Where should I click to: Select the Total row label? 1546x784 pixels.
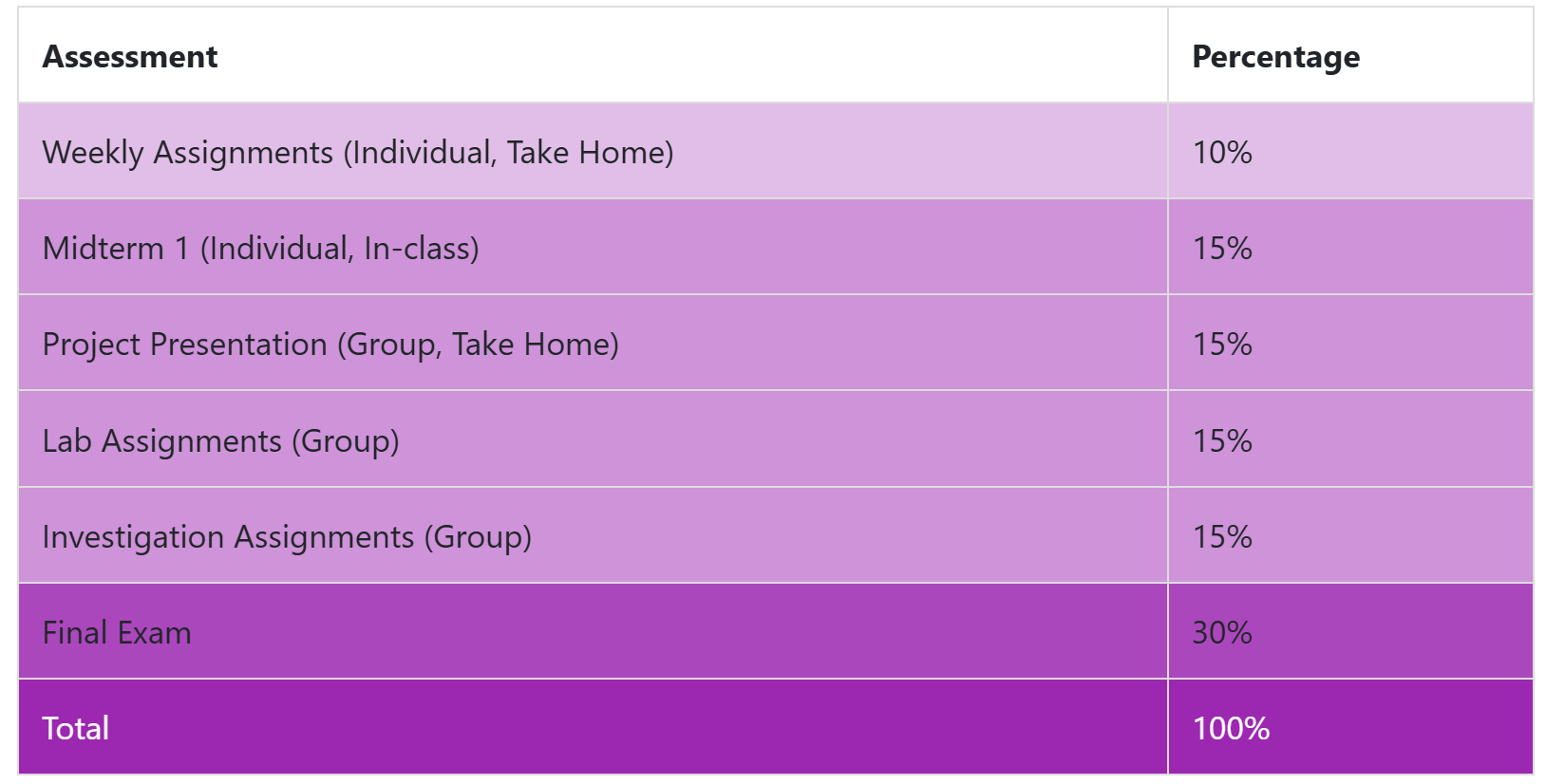[x=76, y=729]
